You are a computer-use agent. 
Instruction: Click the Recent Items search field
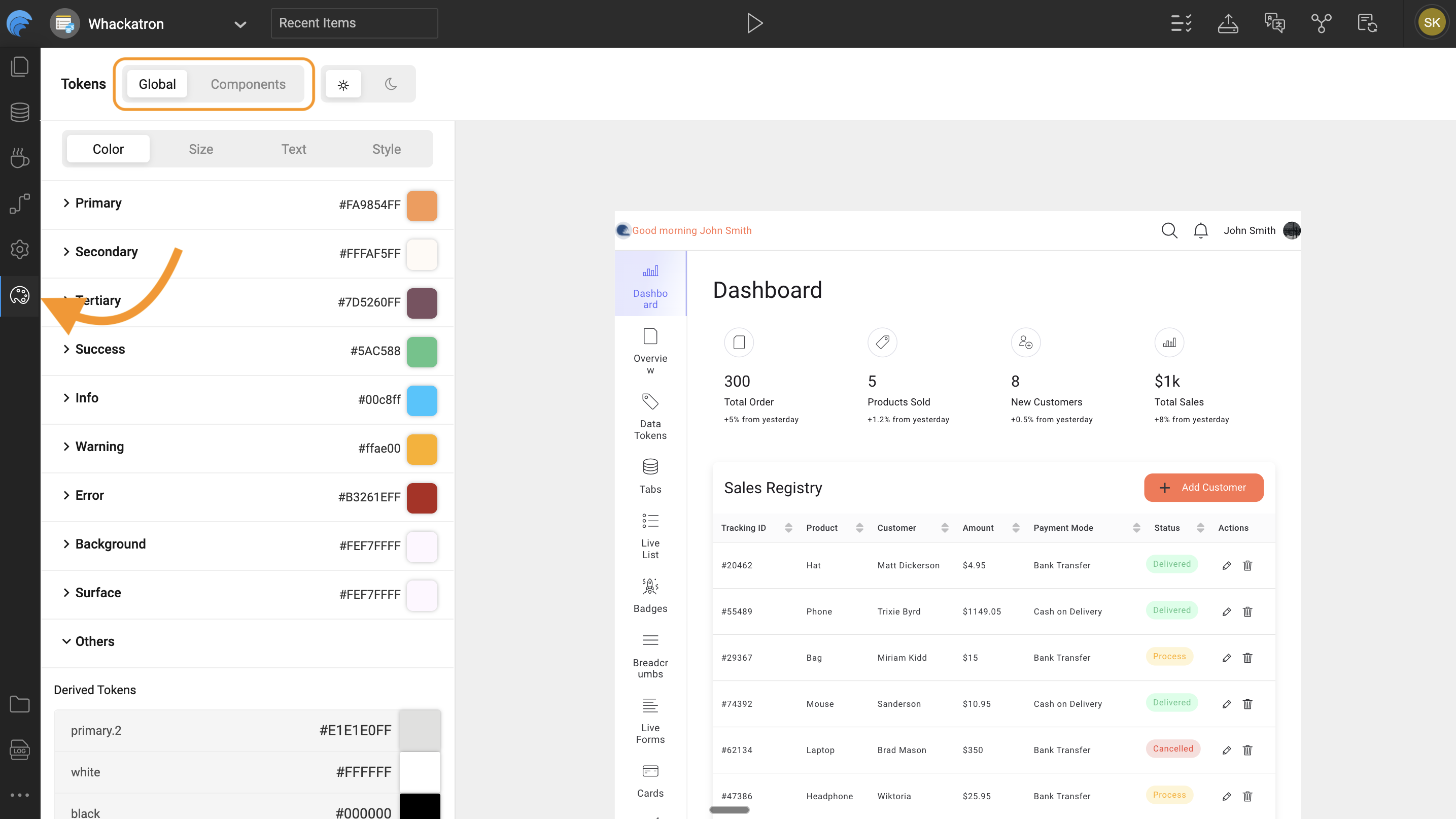coord(354,23)
